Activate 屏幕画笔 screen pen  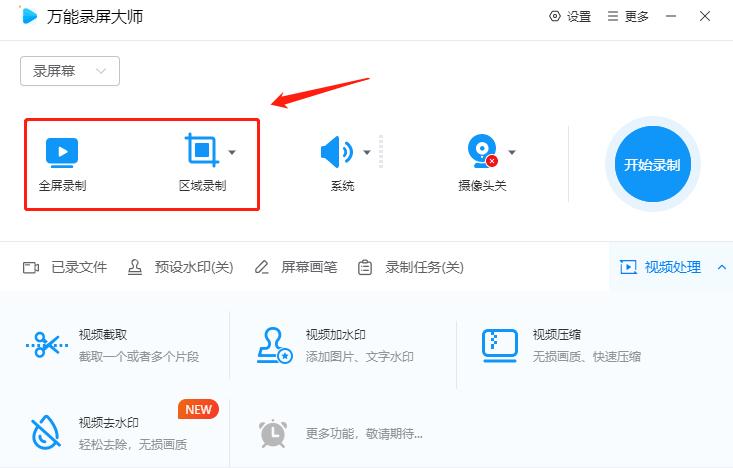(296, 267)
